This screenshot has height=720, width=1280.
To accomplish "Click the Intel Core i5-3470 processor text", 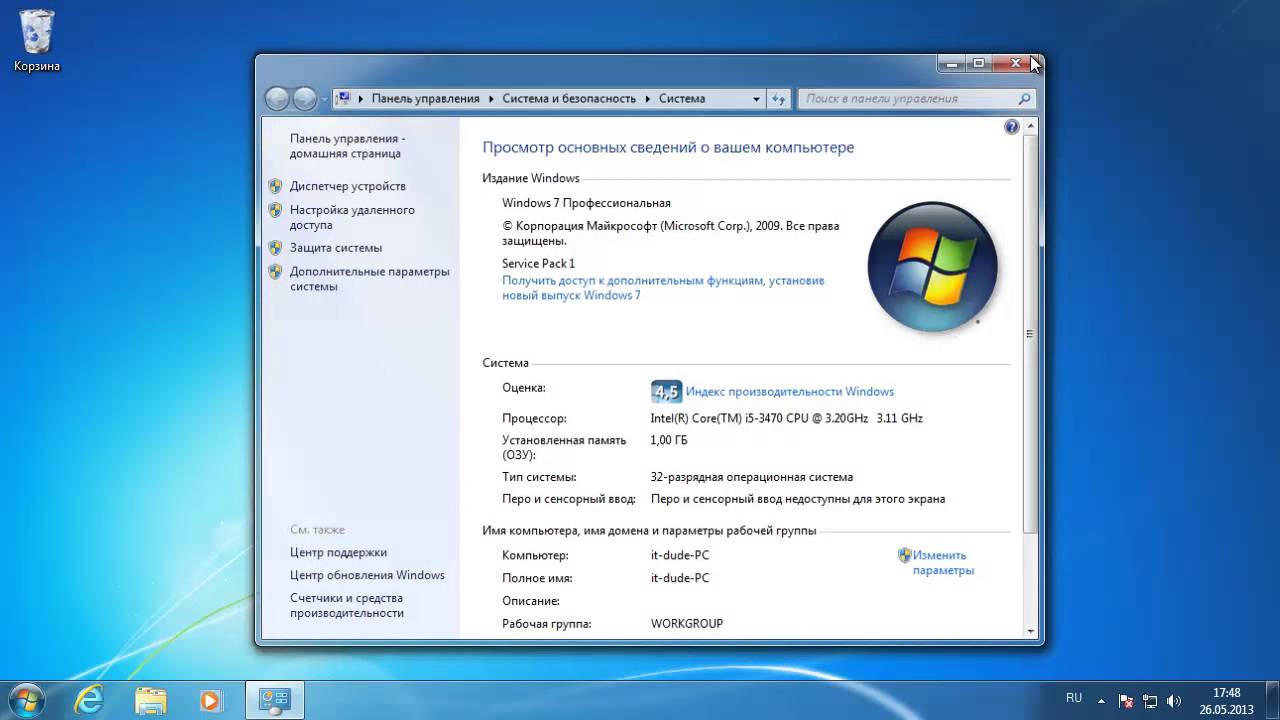I will click(786, 418).
